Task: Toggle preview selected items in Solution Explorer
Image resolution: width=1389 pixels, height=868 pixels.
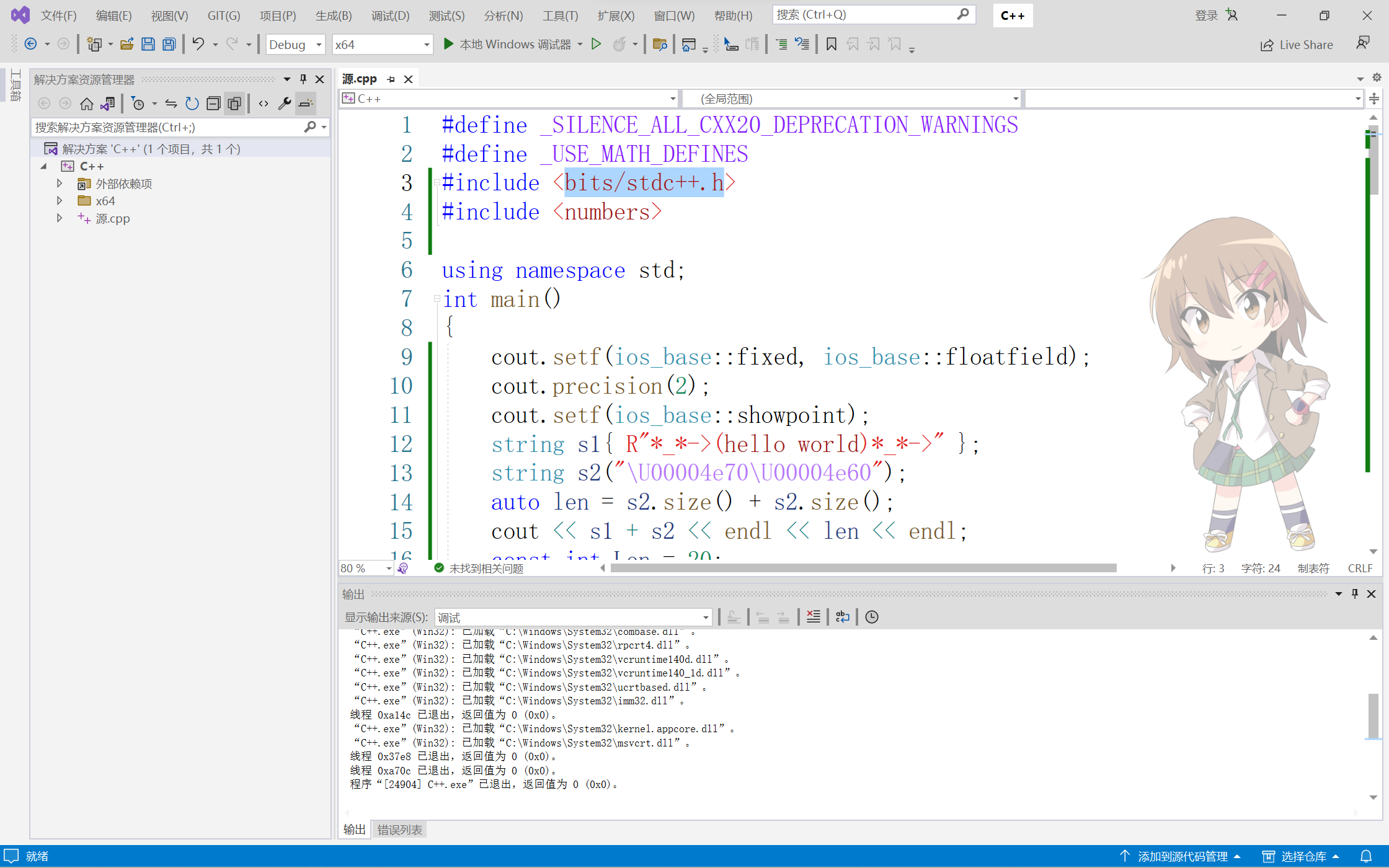Action: (306, 104)
